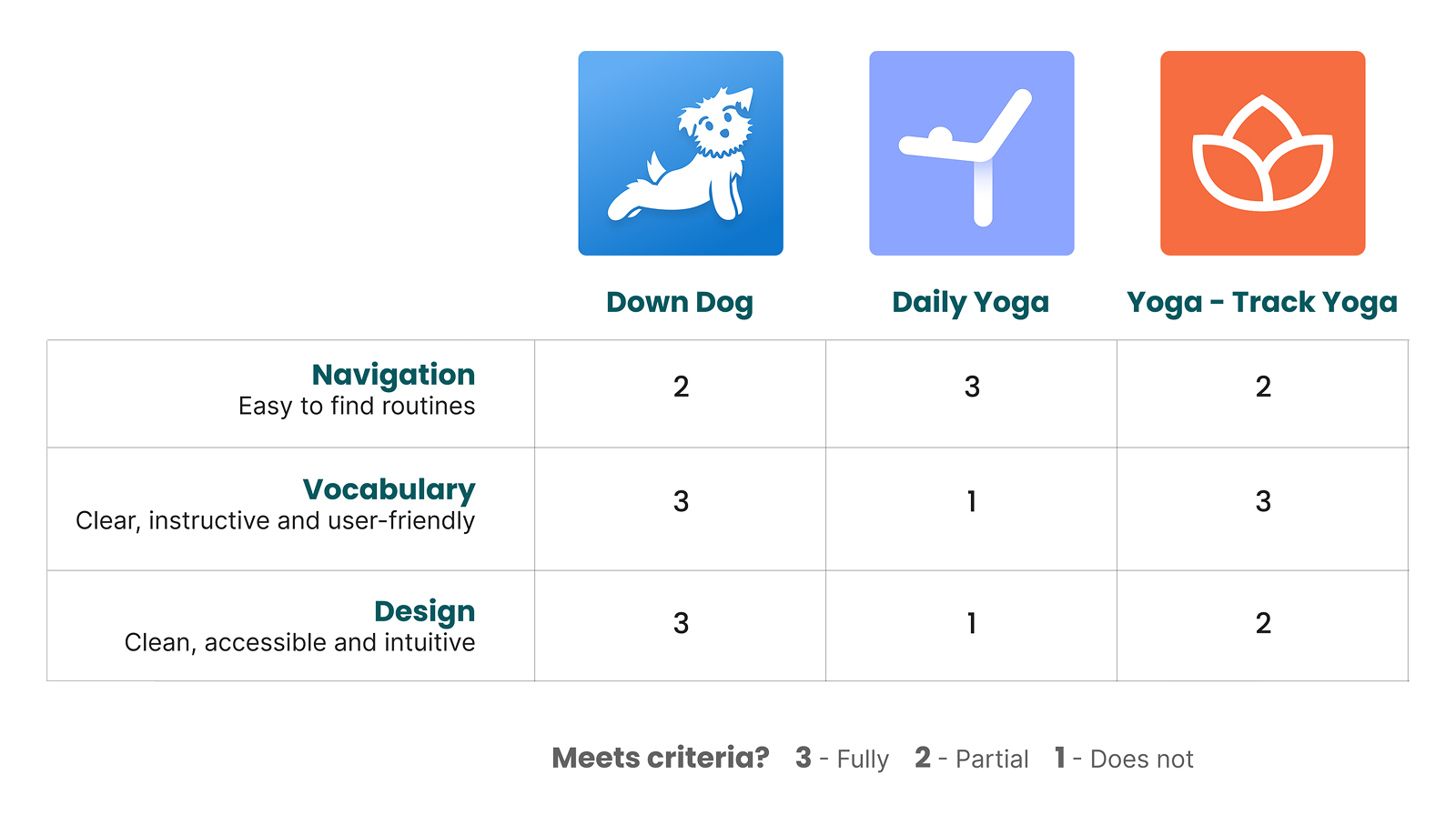This screenshot has height=825, width=1456.
Task: Click the orange Track Yoga lotus icon
Action: pyautogui.click(x=1263, y=153)
